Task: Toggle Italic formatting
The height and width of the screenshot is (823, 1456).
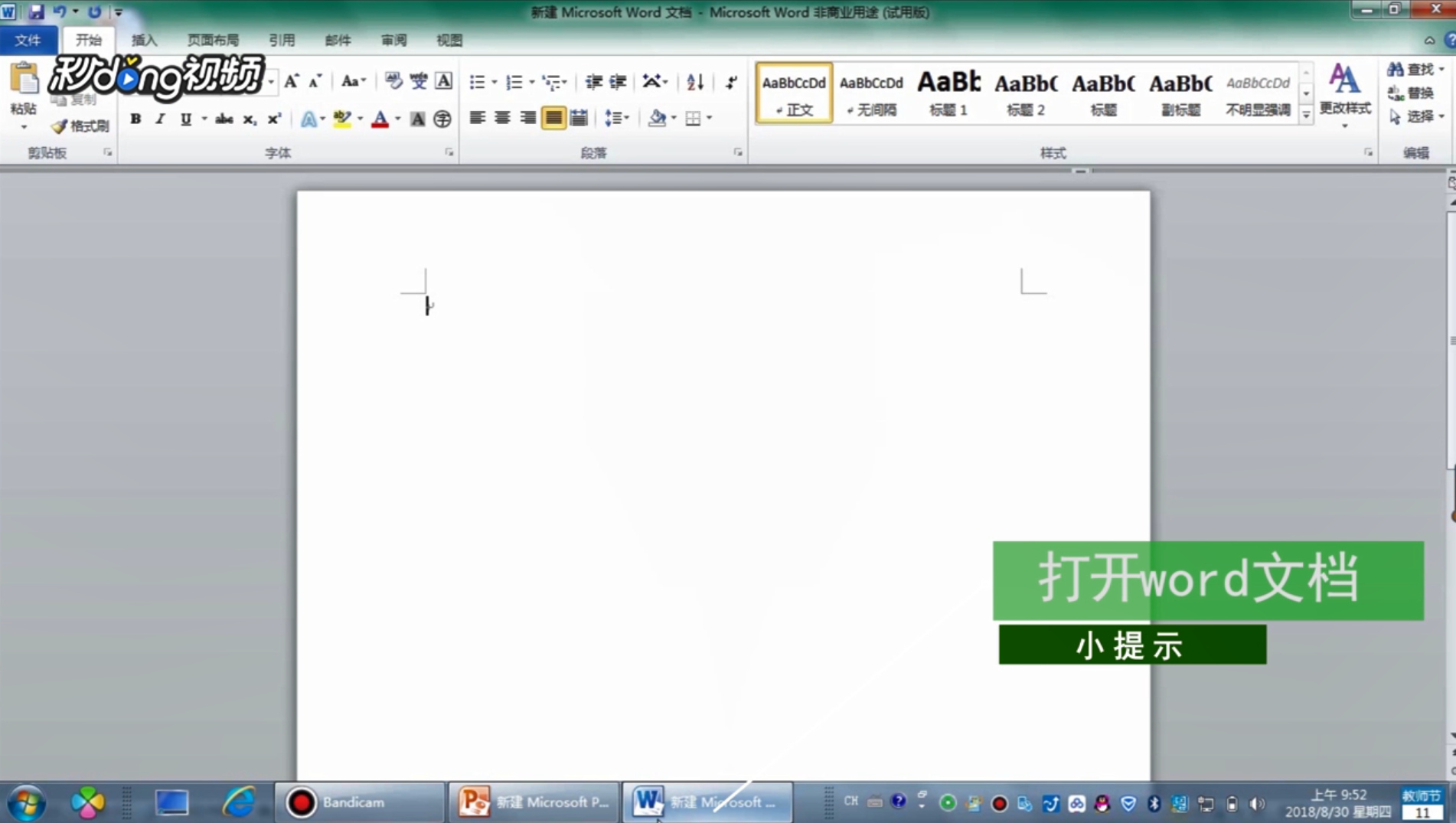Action: (160, 119)
